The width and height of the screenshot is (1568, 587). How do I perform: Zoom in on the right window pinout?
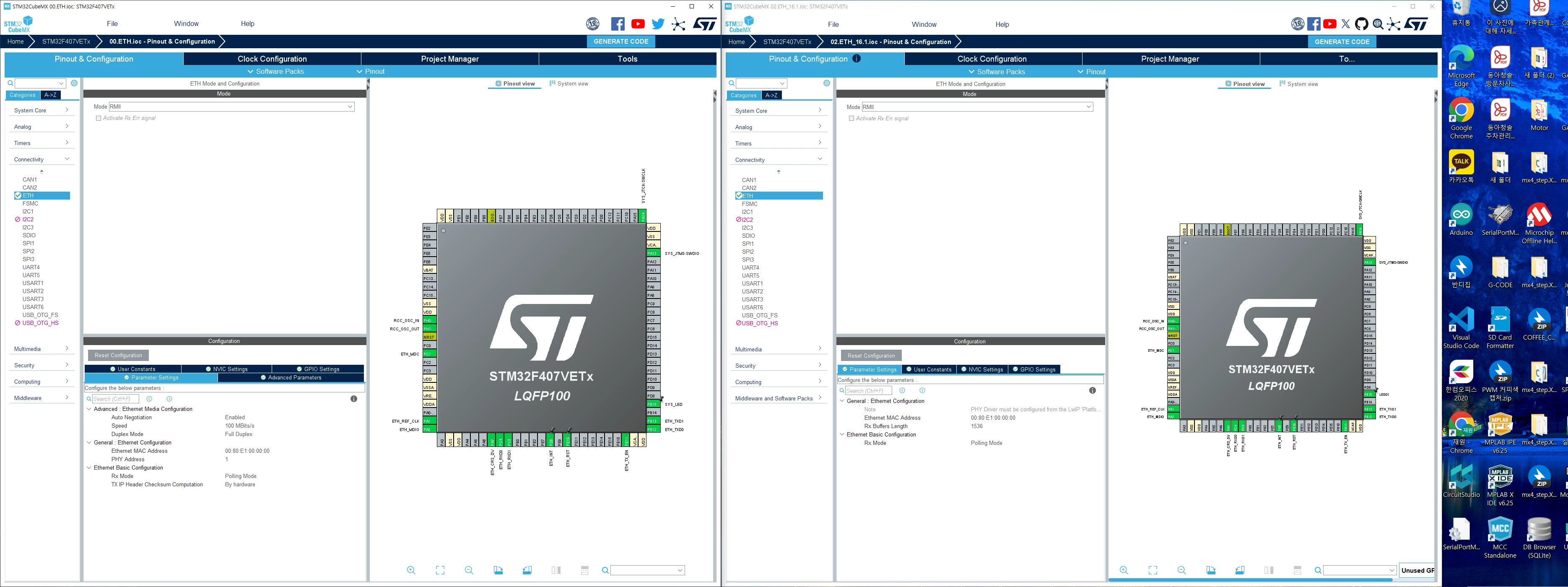click(x=1124, y=570)
